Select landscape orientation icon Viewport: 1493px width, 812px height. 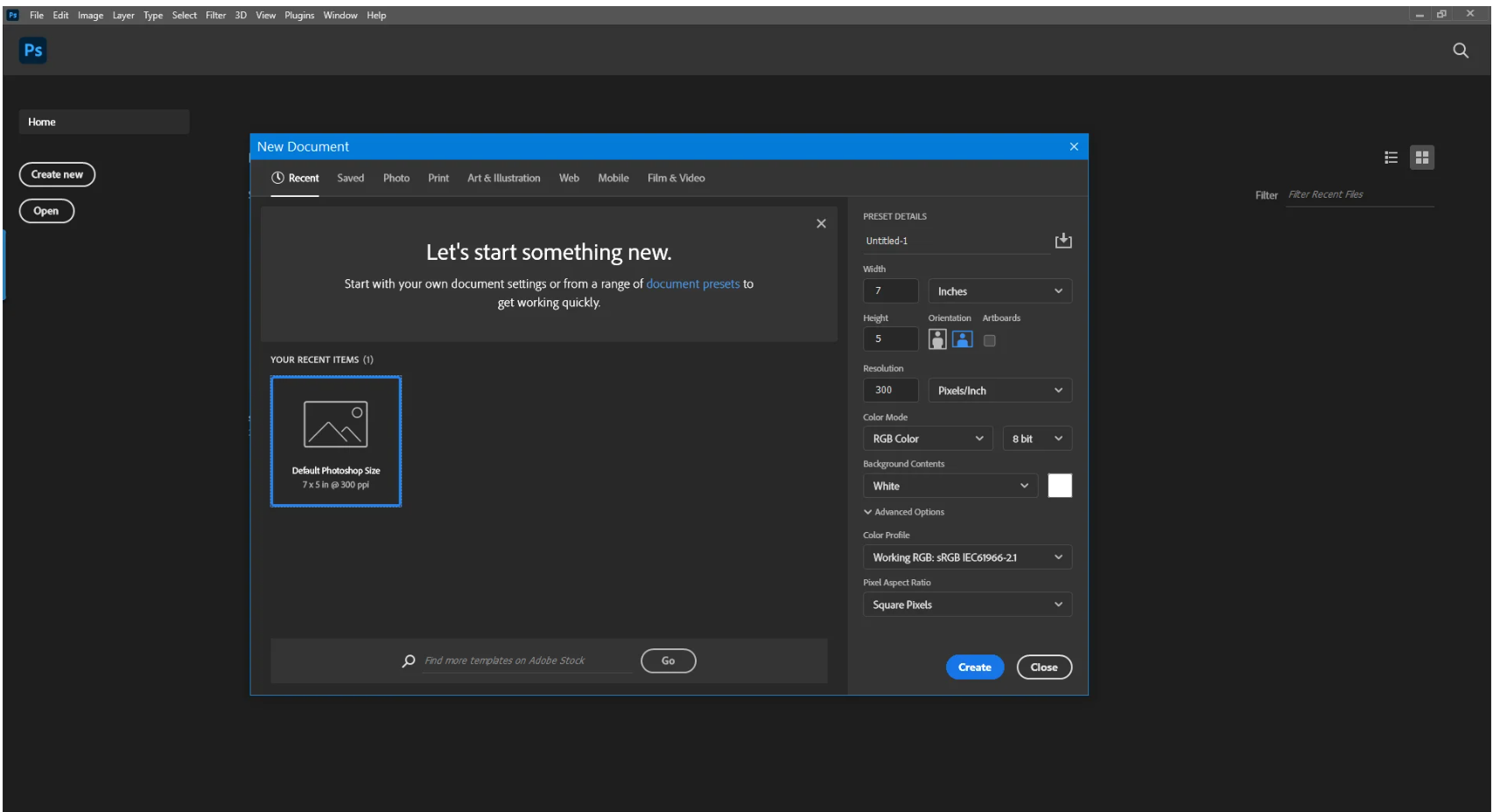tap(963, 339)
